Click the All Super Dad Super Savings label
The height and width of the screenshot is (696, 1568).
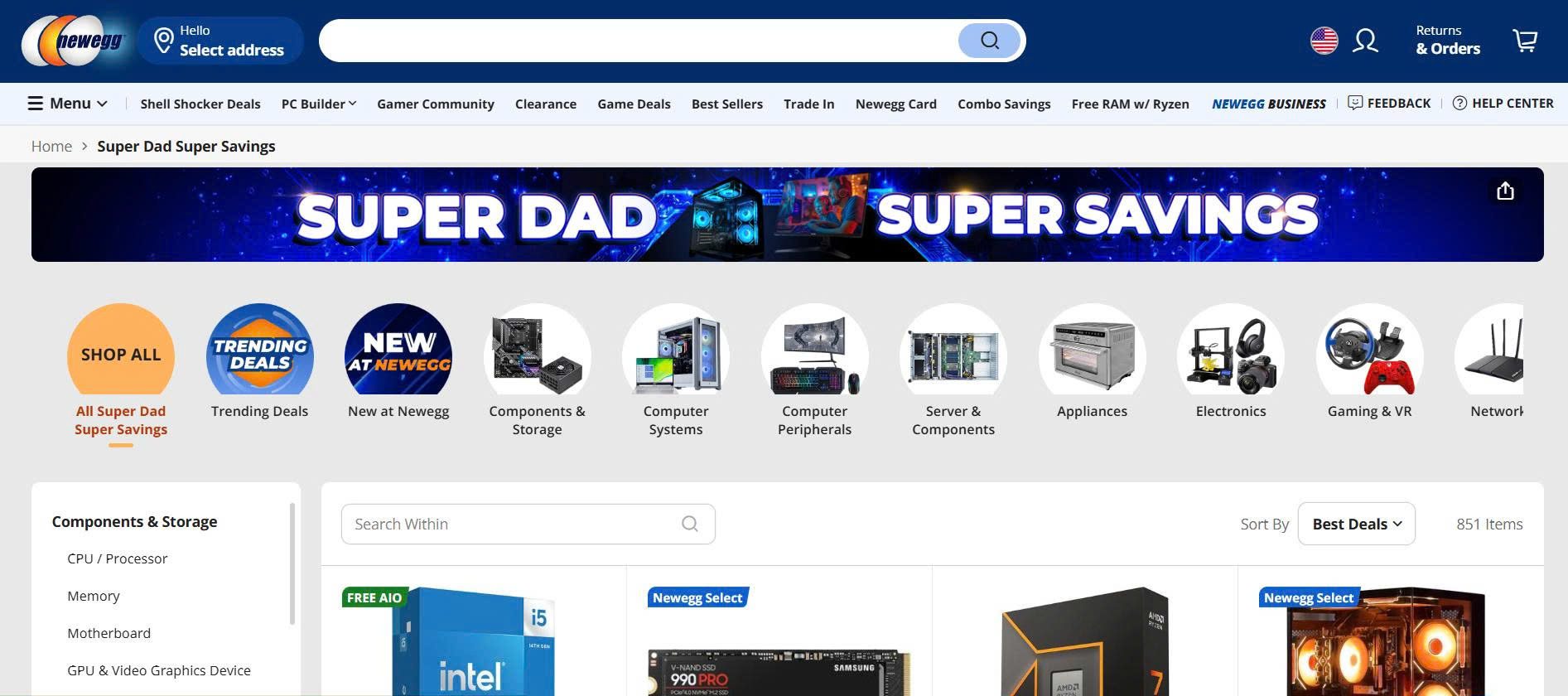click(121, 420)
